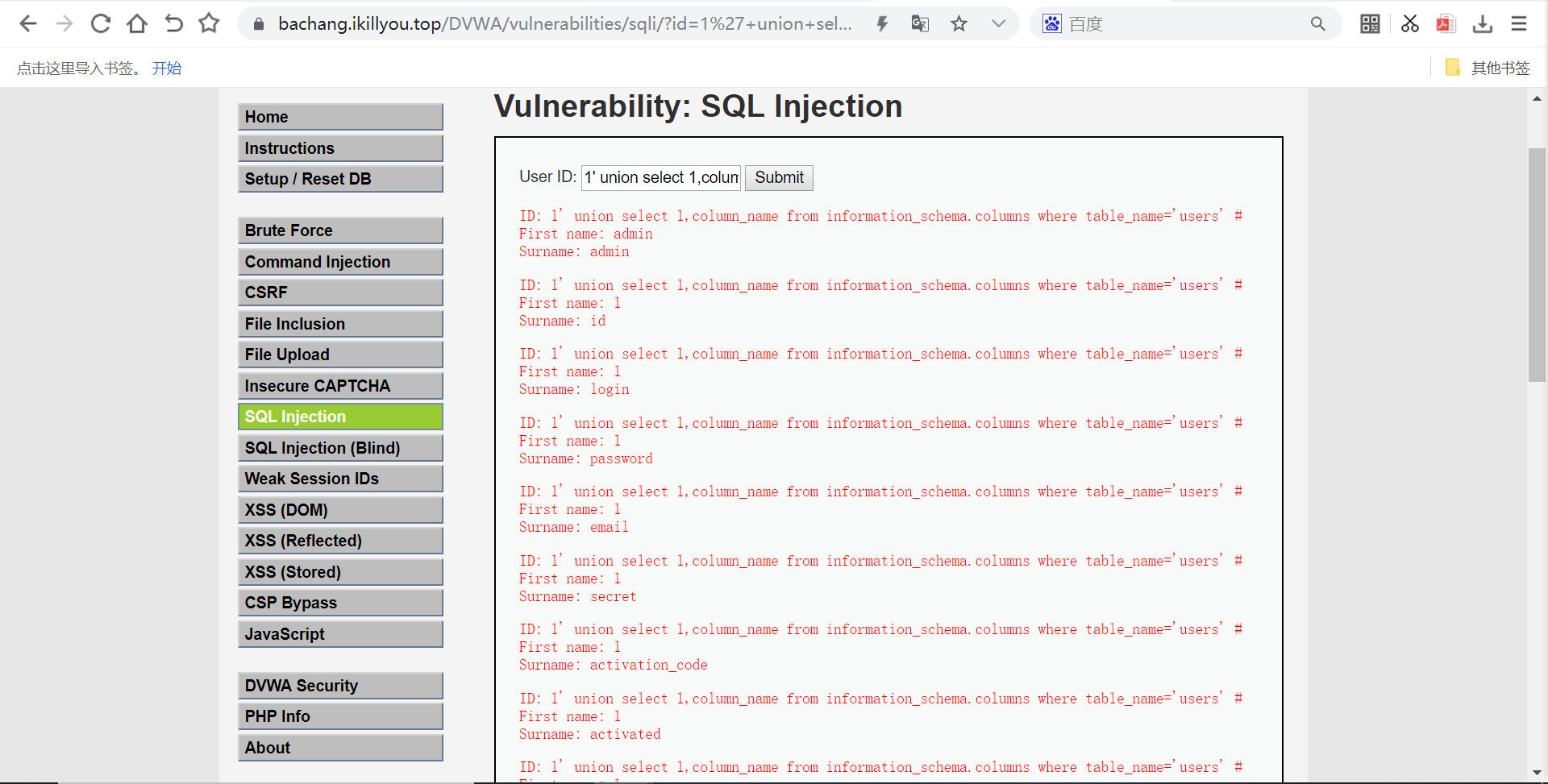This screenshot has height=784, width=1548.
Task: Click the 'Surname: password' result line
Action: (586, 458)
